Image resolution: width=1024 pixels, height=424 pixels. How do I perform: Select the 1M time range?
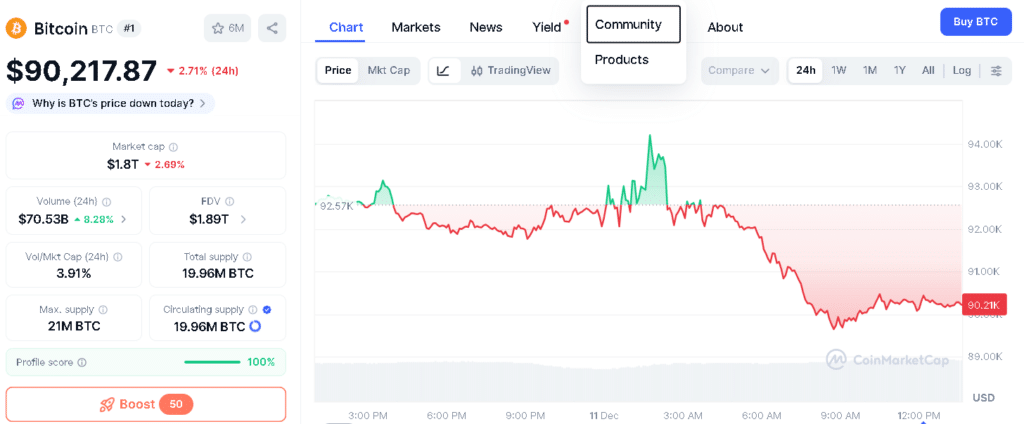click(x=870, y=71)
